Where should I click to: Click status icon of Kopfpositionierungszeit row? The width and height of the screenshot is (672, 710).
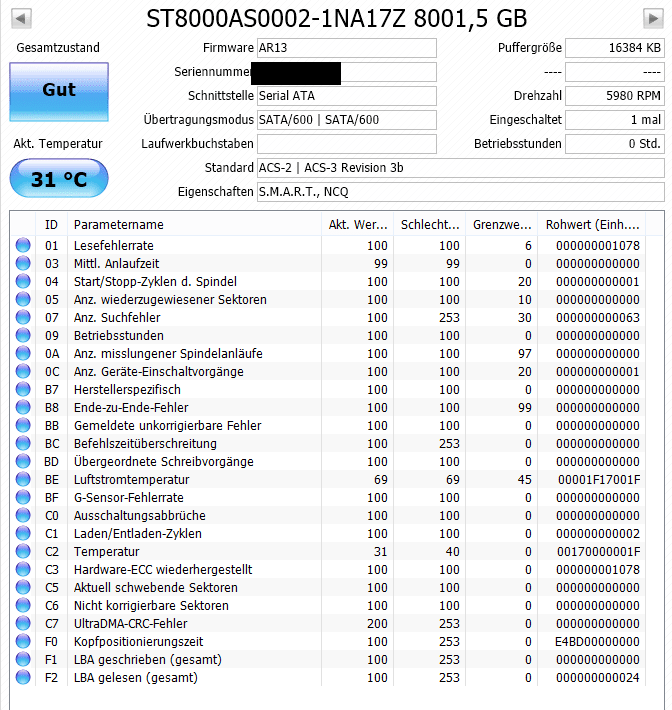[23, 642]
